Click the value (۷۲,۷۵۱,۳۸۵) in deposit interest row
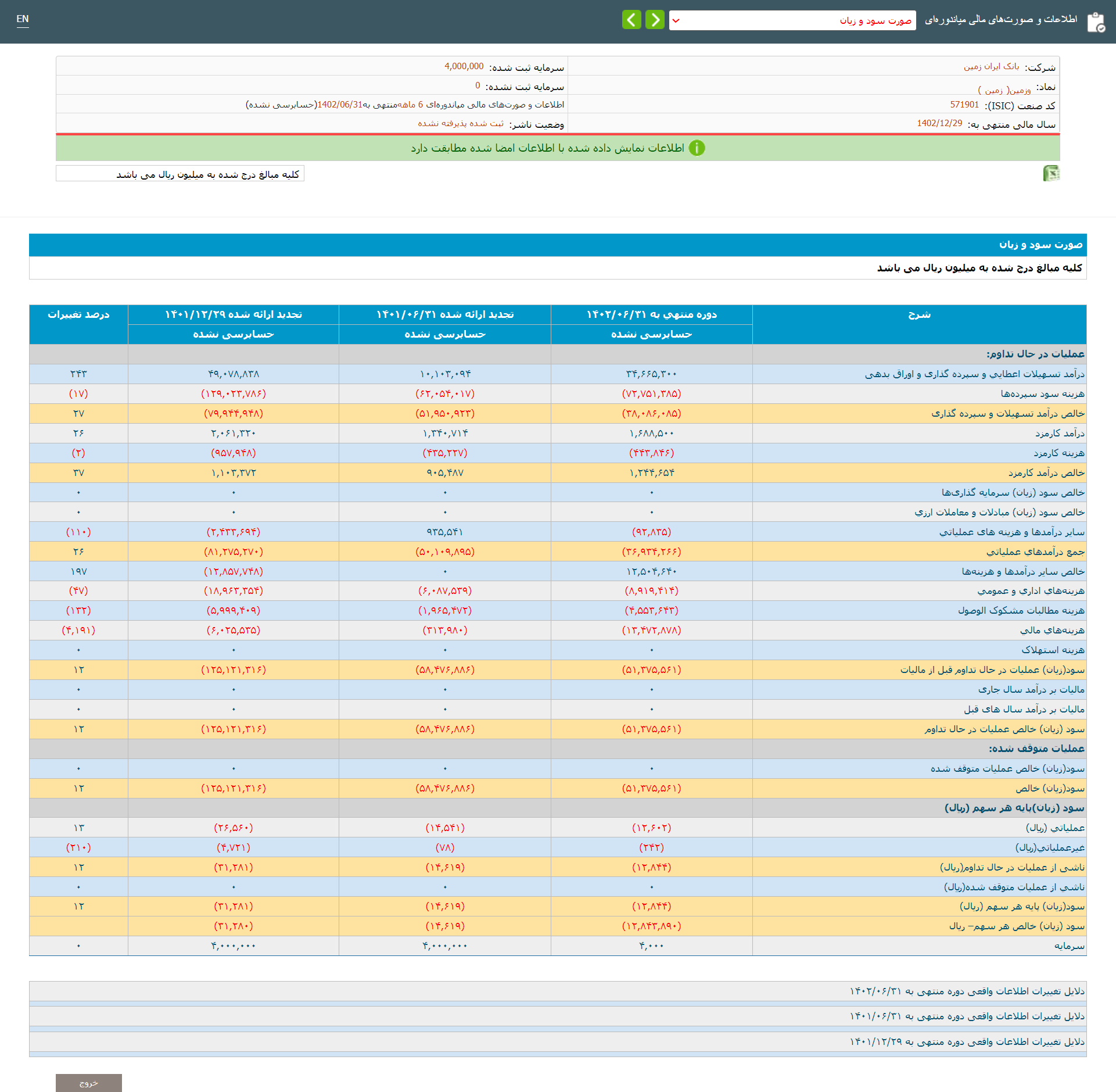This screenshot has height=1092, width=1116. pos(651,394)
